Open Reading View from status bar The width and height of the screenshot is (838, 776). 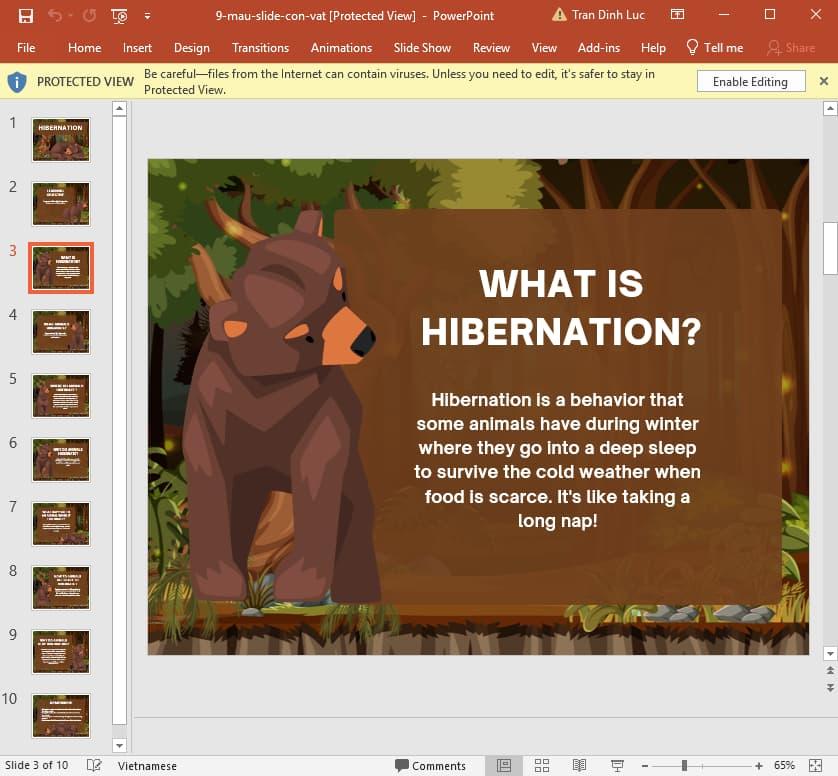click(x=580, y=765)
